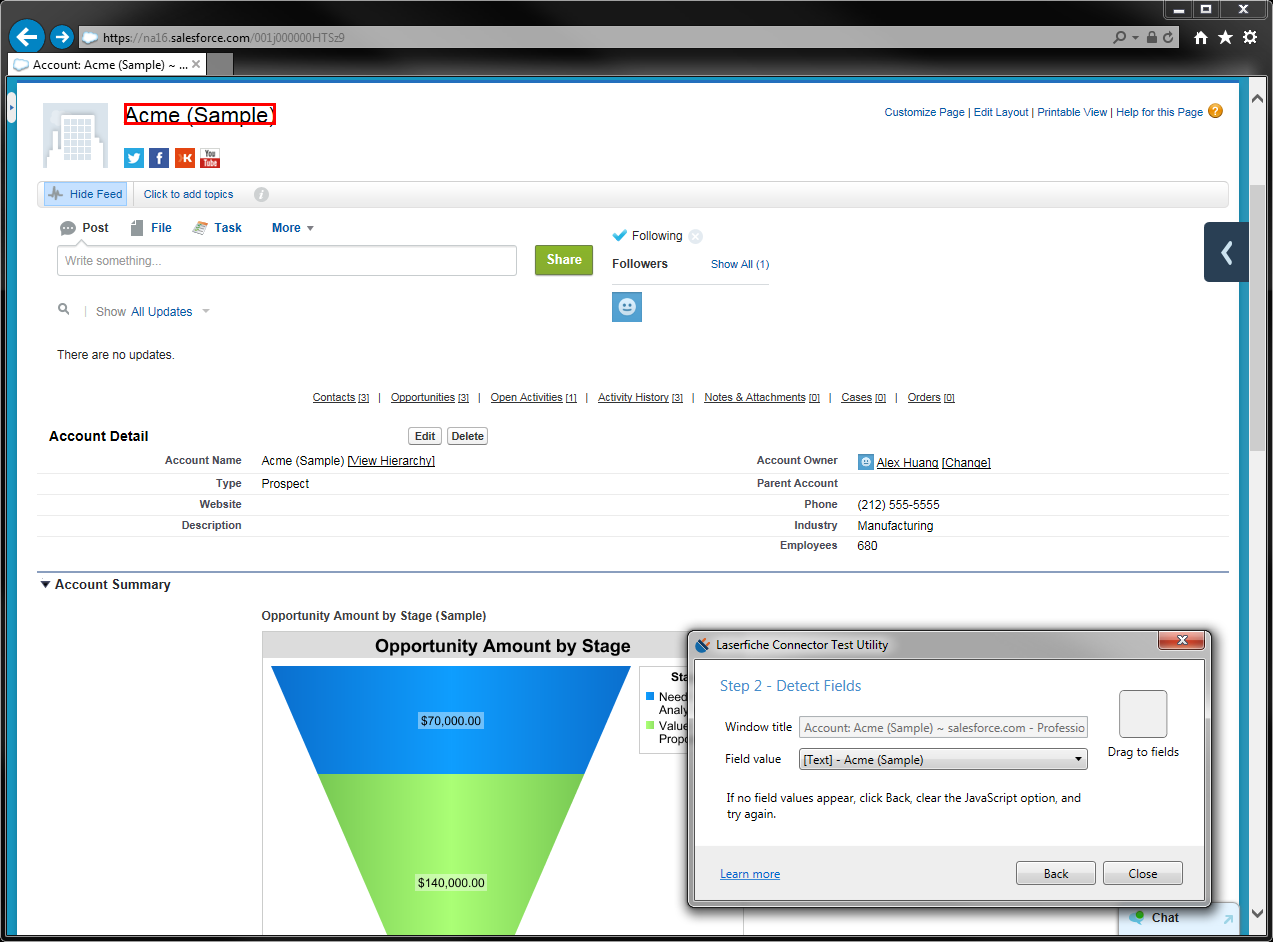Jump to the Contacts [3] related list

click(341, 397)
